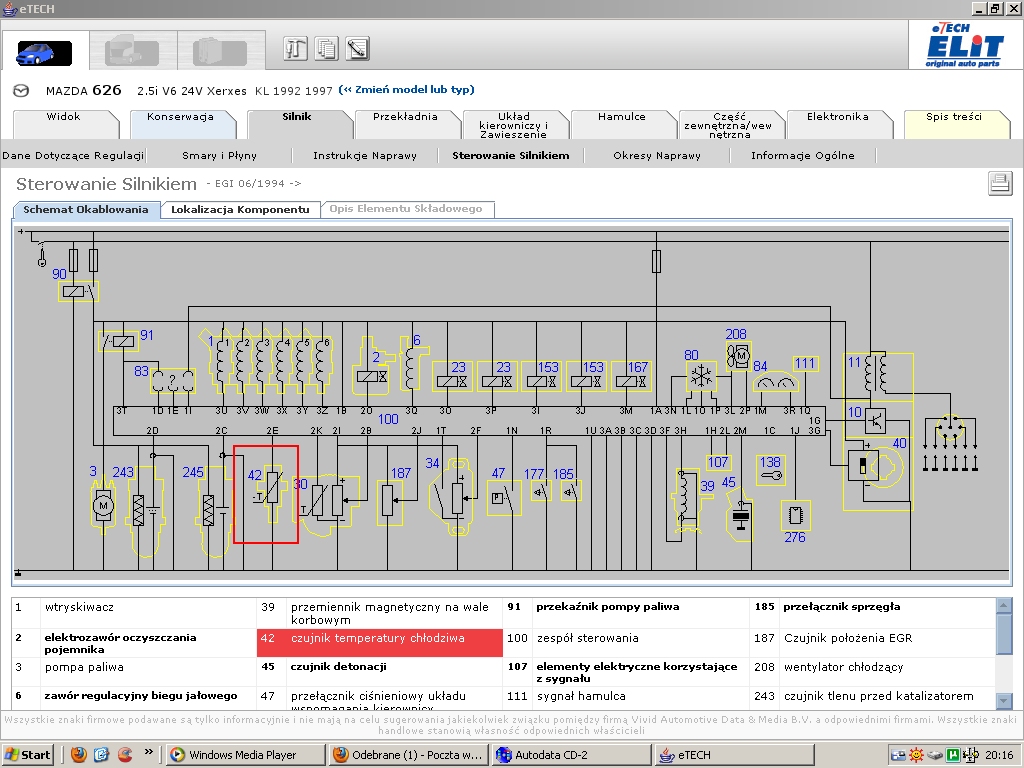Click Firefox icon in quick launch bar

coord(79,754)
